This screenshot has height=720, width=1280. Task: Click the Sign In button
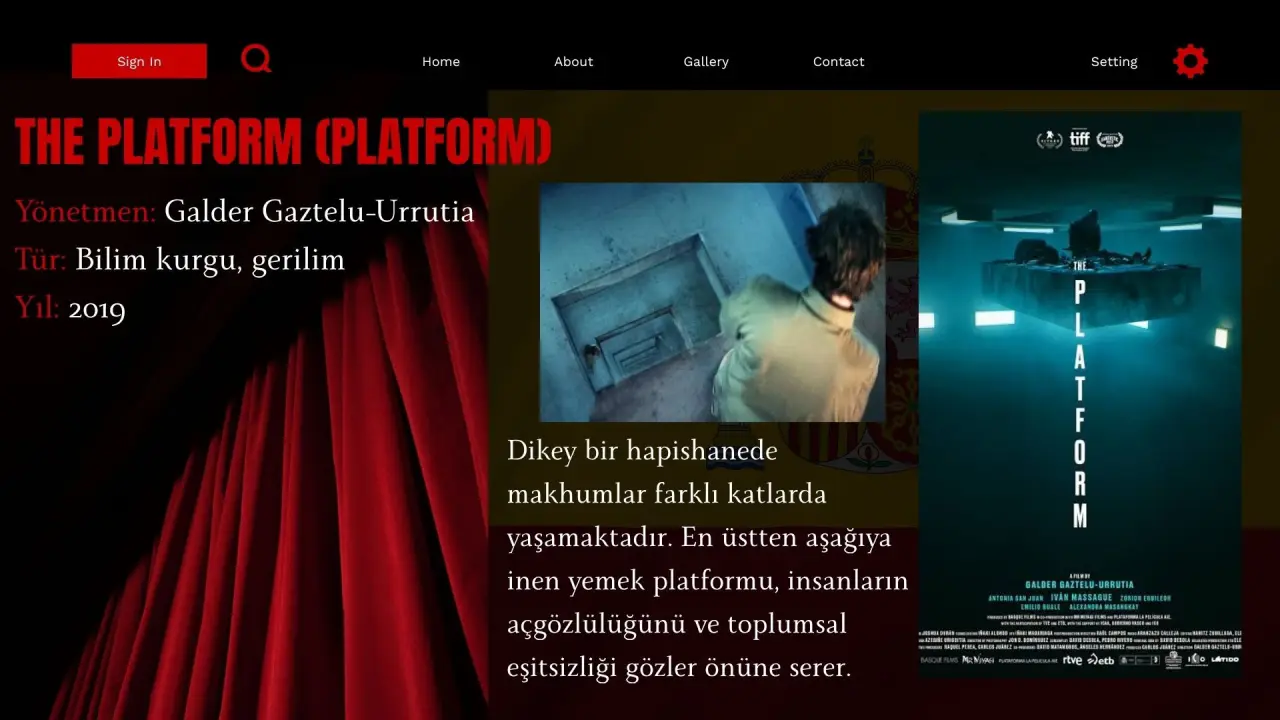point(139,61)
